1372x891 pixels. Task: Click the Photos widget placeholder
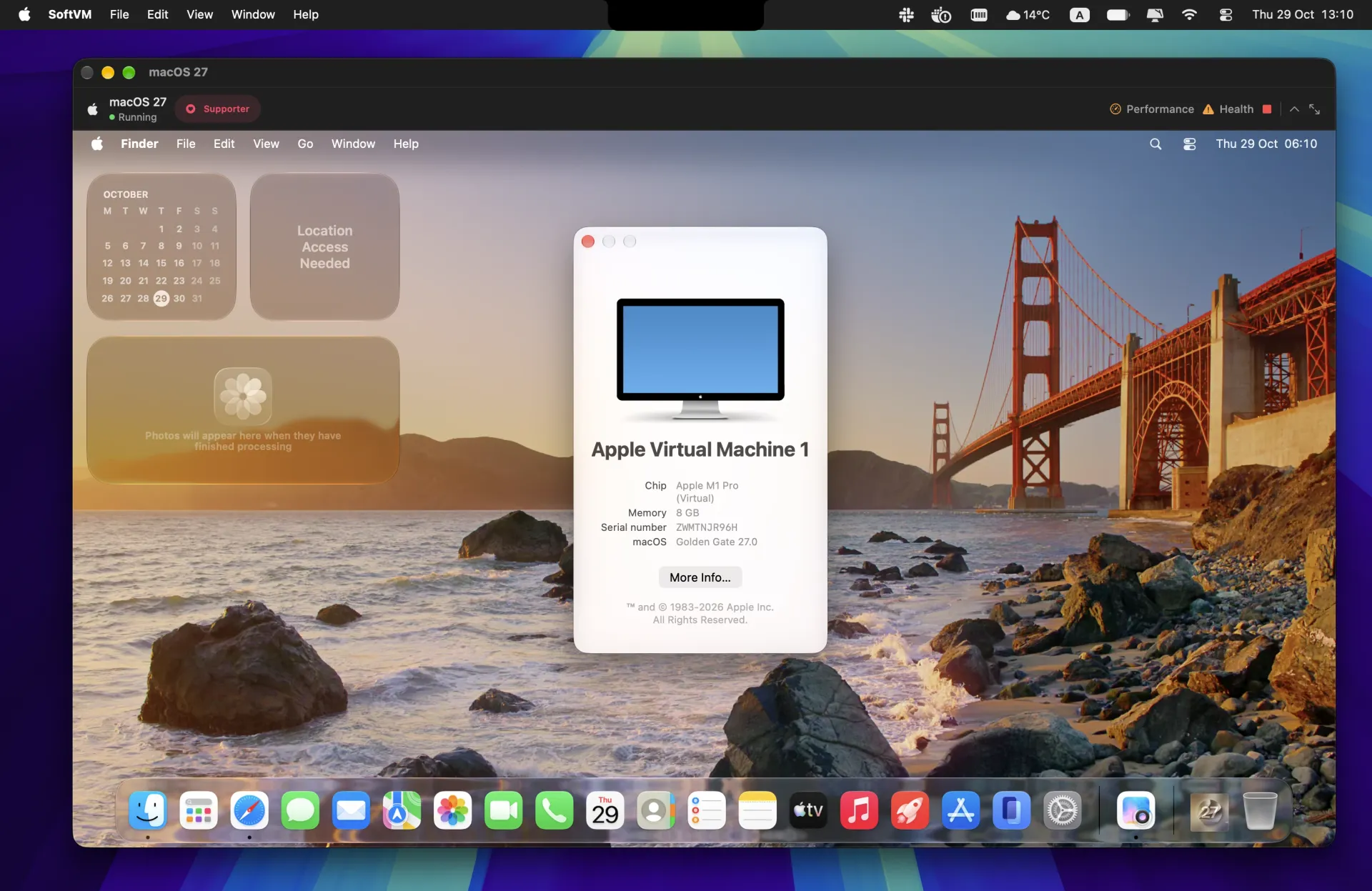click(243, 410)
